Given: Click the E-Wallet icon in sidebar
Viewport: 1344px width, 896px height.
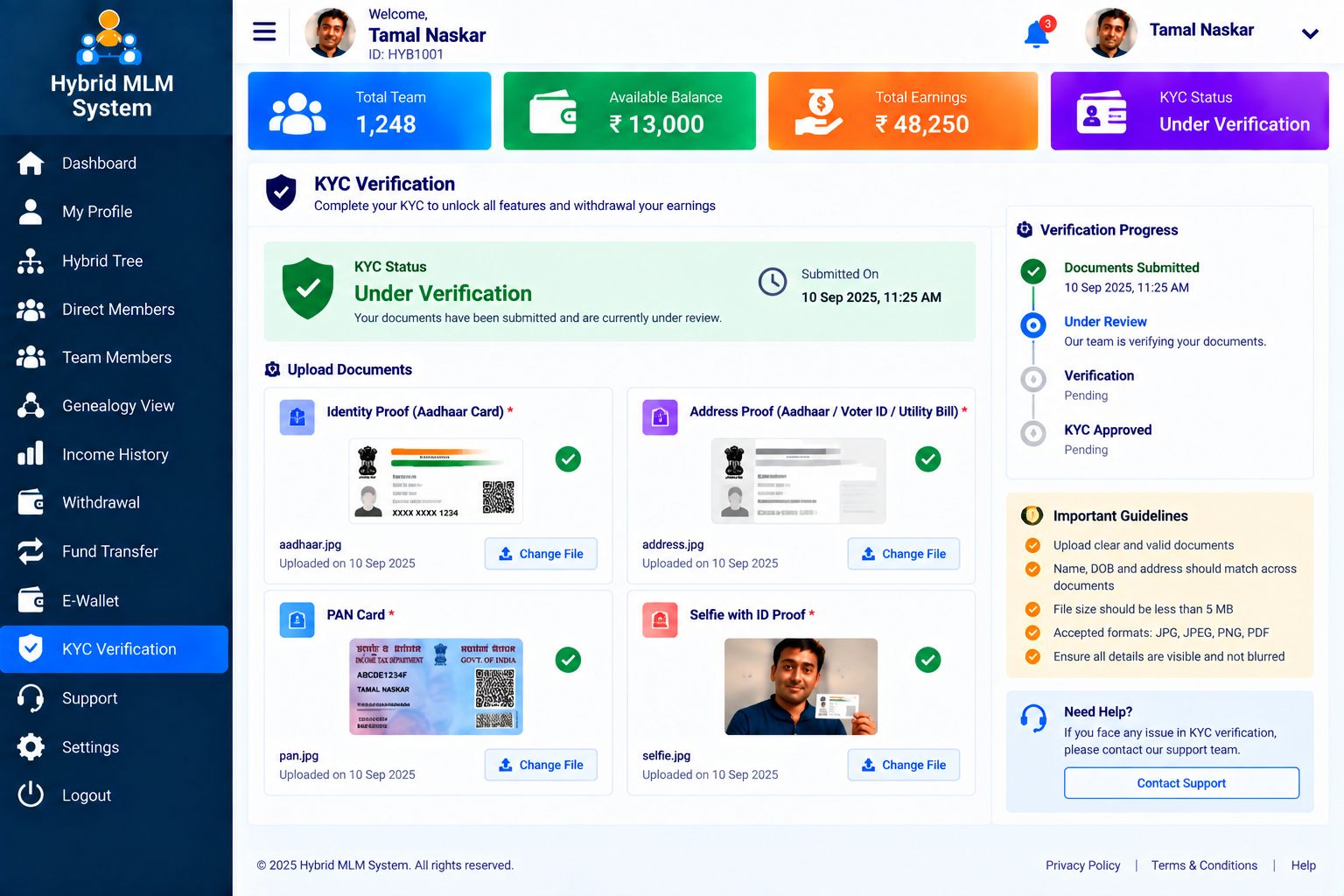Looking at the screenshot, I should click(x=31, y=600).
